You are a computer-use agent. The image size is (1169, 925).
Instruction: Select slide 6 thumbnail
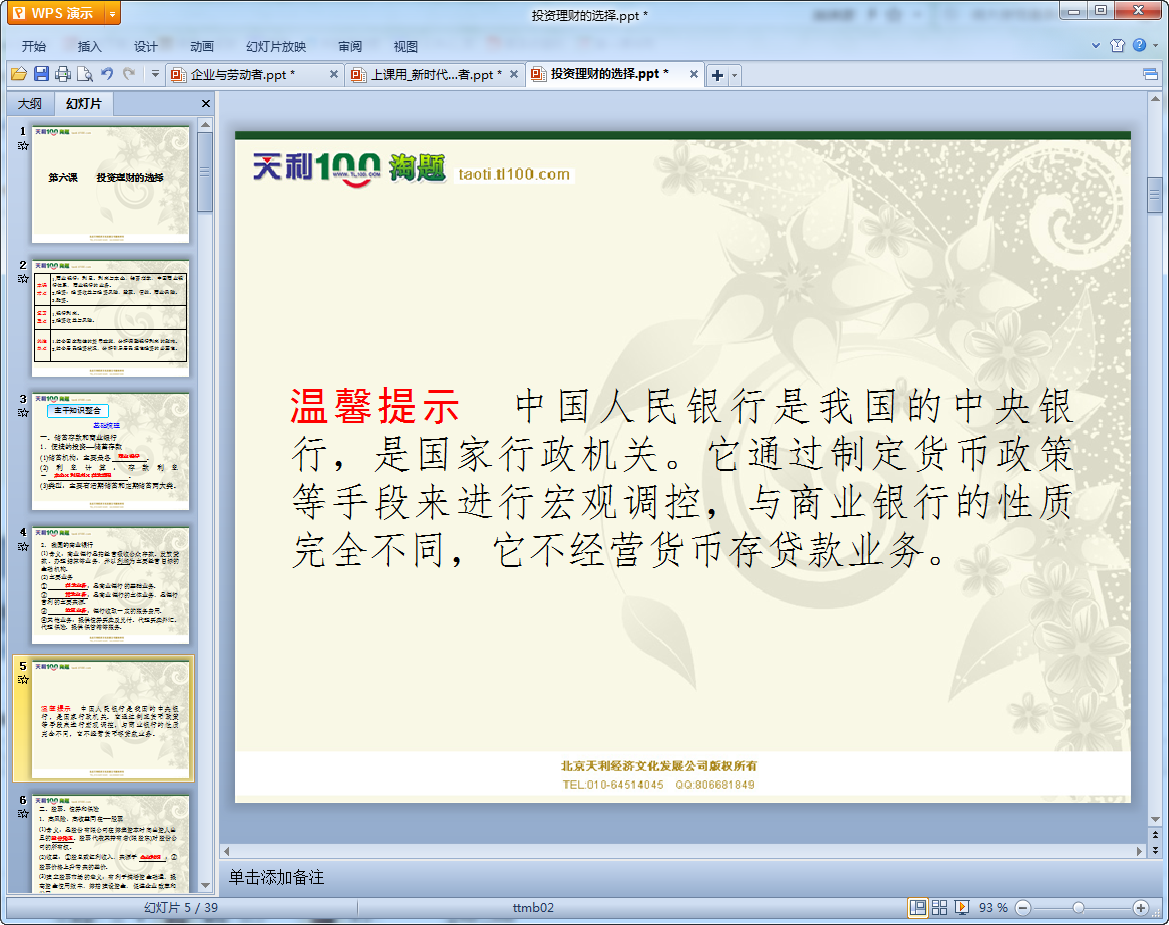[x=110, y=843]
